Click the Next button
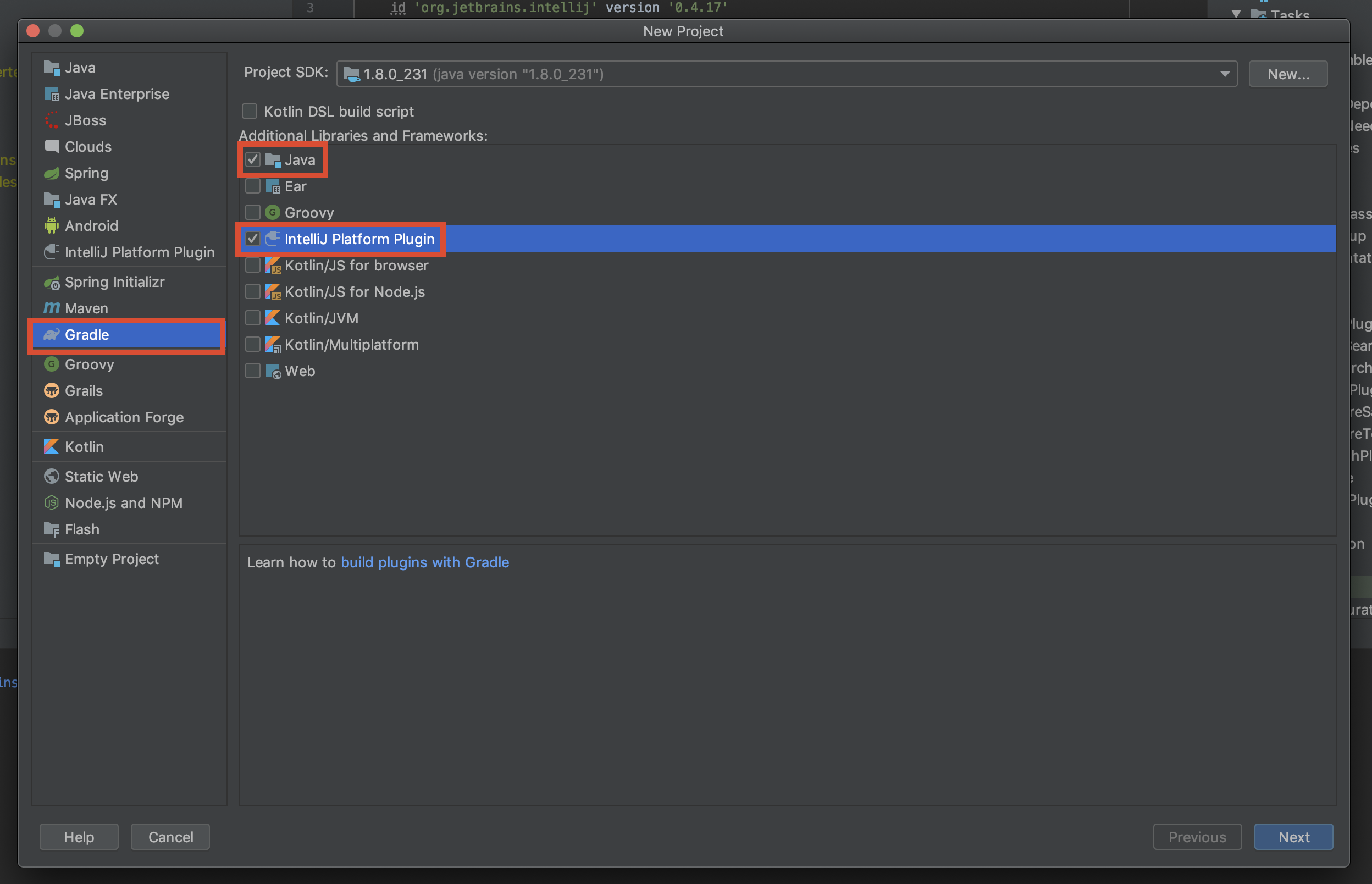The height and width of the screenshot is (884, 1372). coord(1293,837)
